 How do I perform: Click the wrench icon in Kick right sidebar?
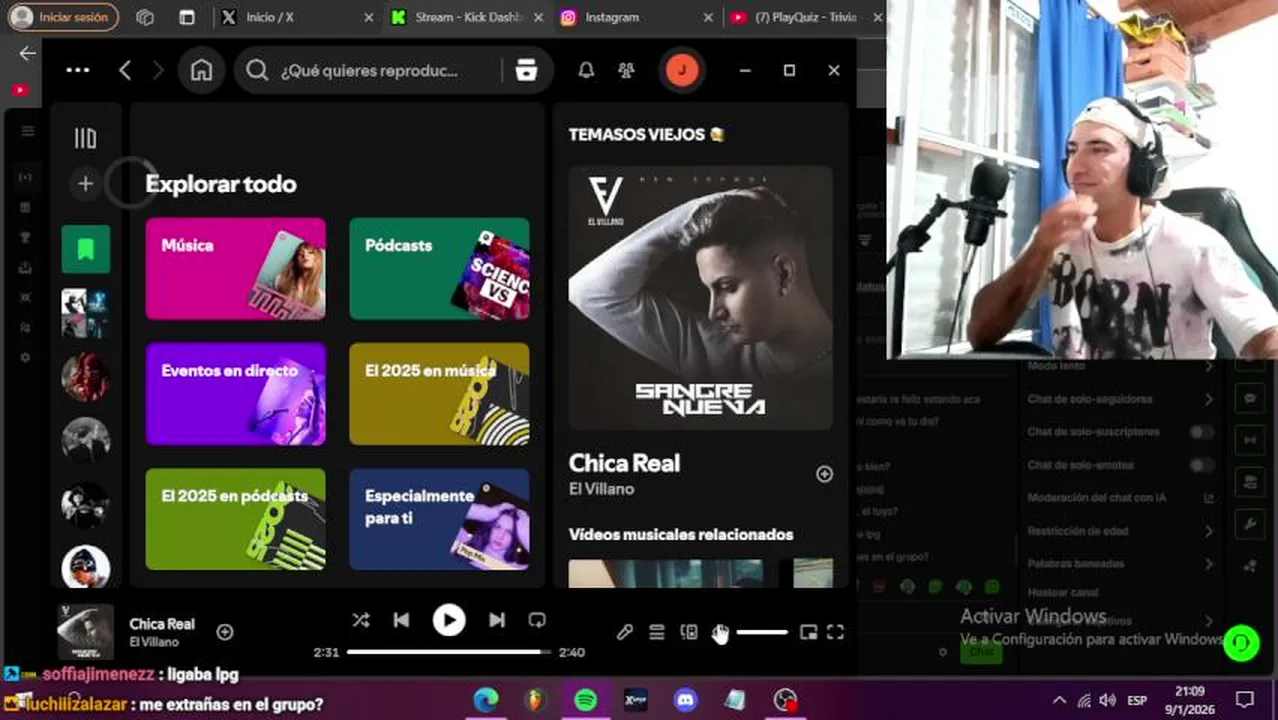pos(1250,524)
